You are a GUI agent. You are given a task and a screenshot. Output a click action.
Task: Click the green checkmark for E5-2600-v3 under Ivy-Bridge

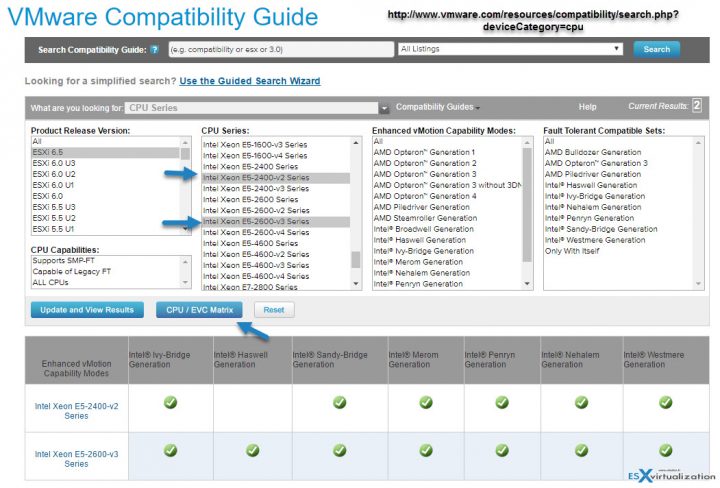170,450
